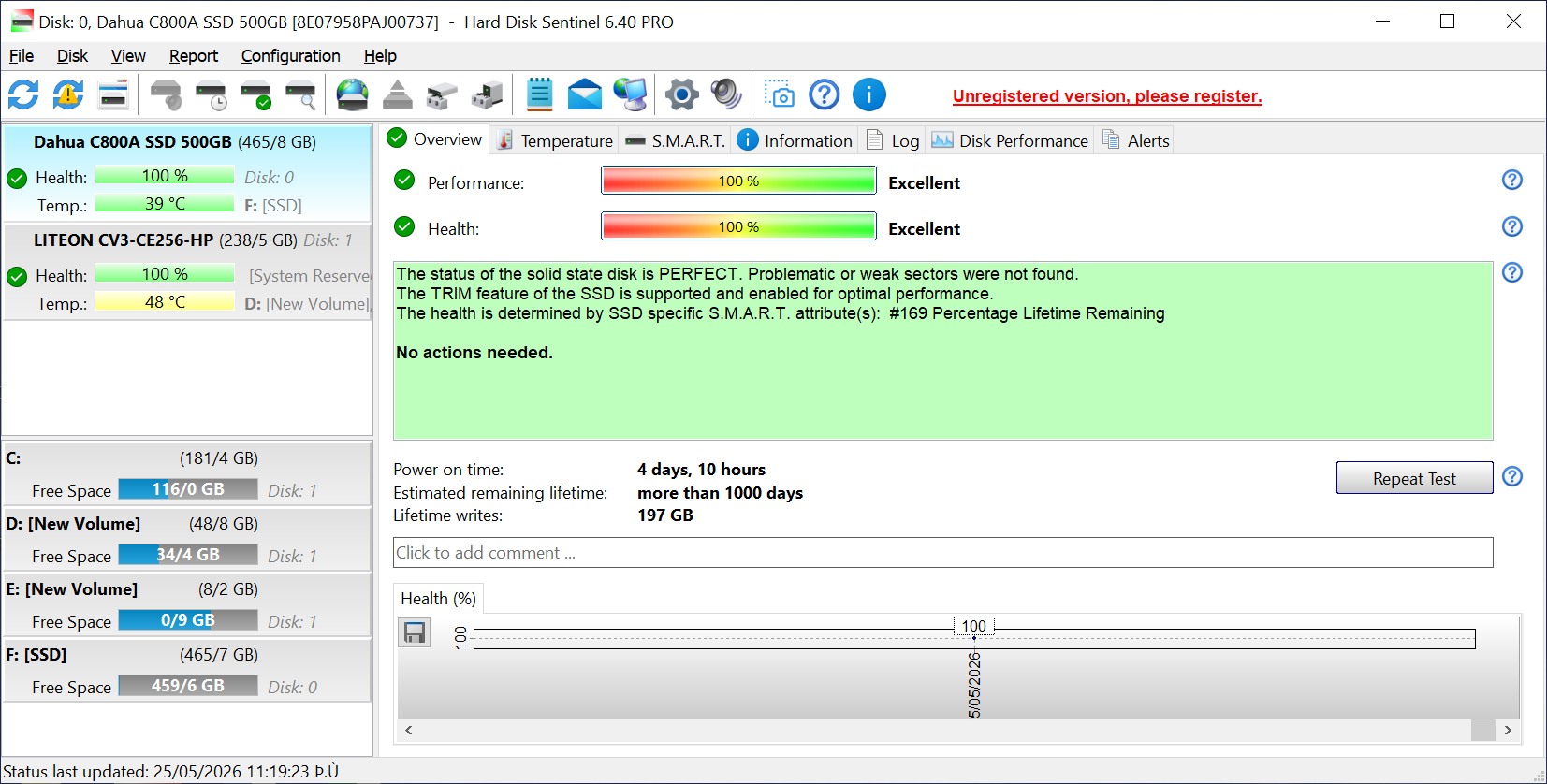The height and width of the screenshot is (784, 1547).
Task: Click the camera screenshot capture icon
Action: point(779,94)
